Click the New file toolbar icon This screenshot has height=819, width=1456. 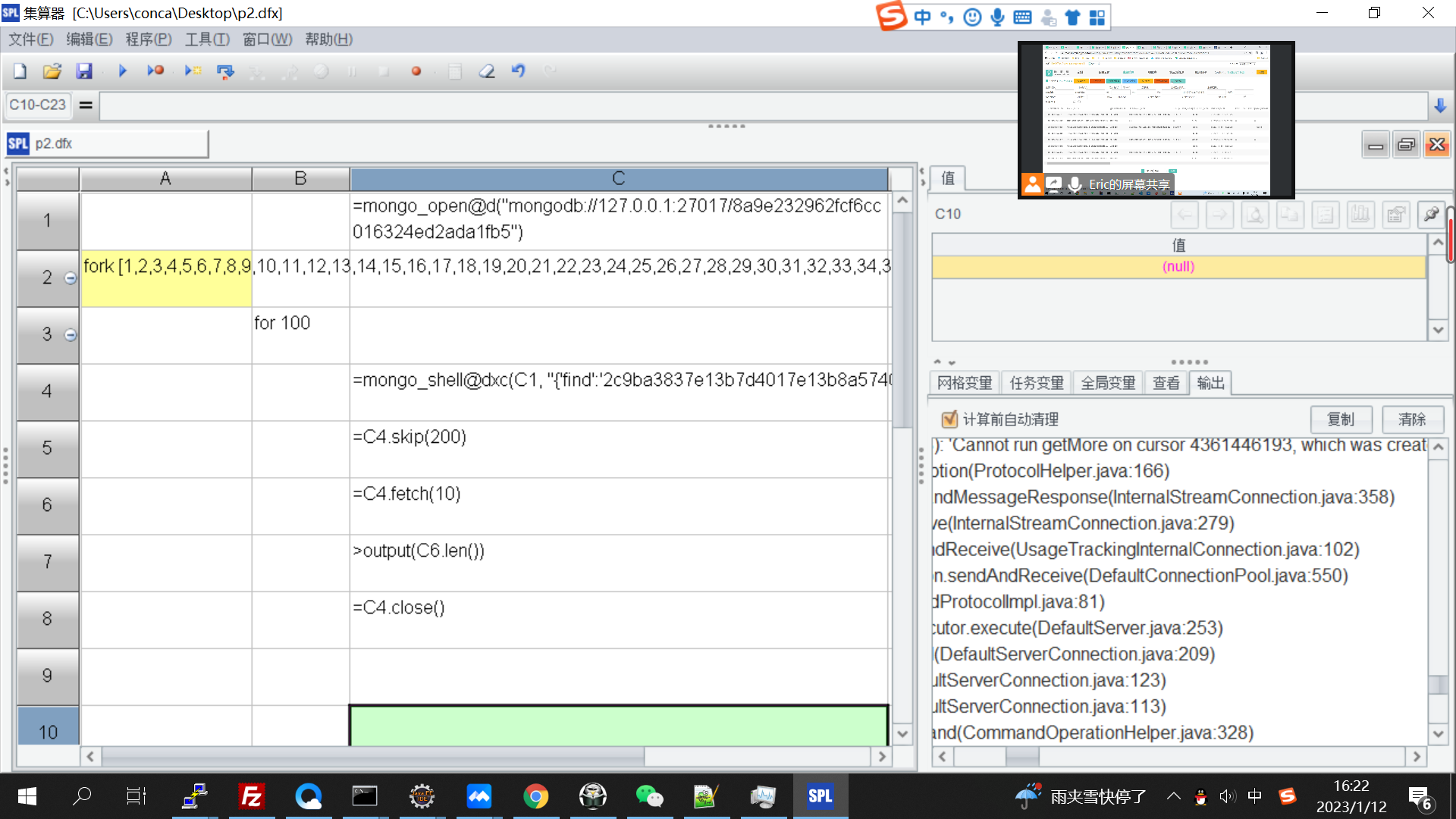click(x=20, y=71)
